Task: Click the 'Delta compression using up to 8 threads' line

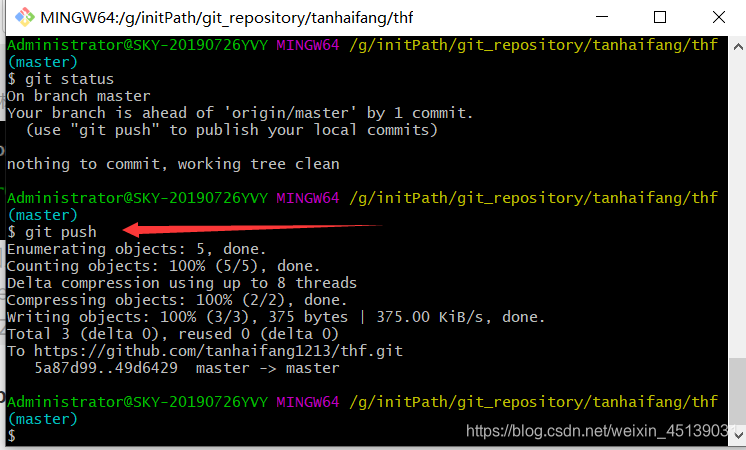Action: 182,283
